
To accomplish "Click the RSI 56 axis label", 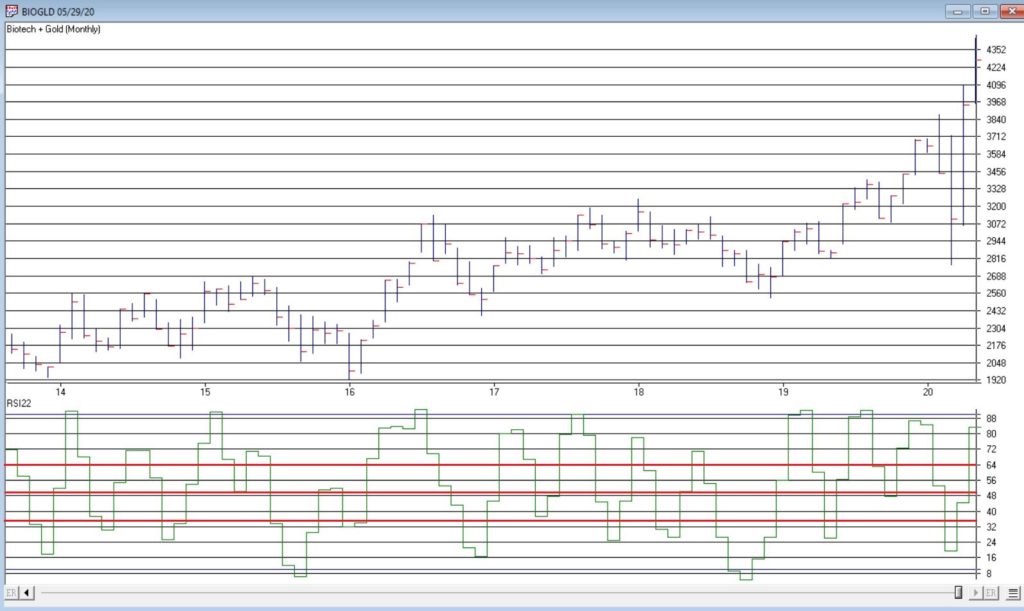I will click(x=991, y=480).
